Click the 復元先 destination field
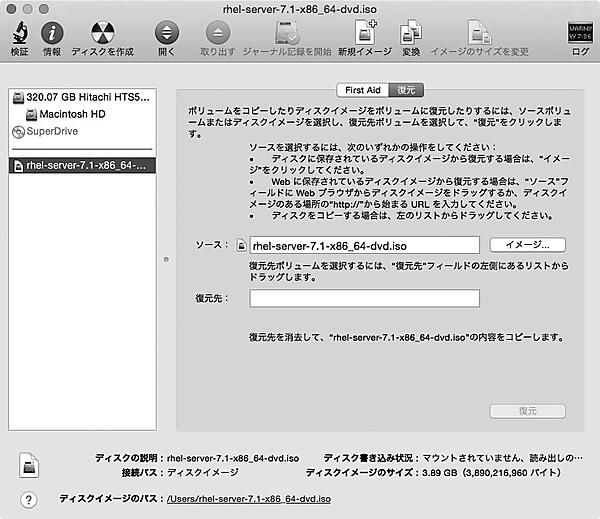This screenshot has height=519, width=600. [x=364, y=298]
